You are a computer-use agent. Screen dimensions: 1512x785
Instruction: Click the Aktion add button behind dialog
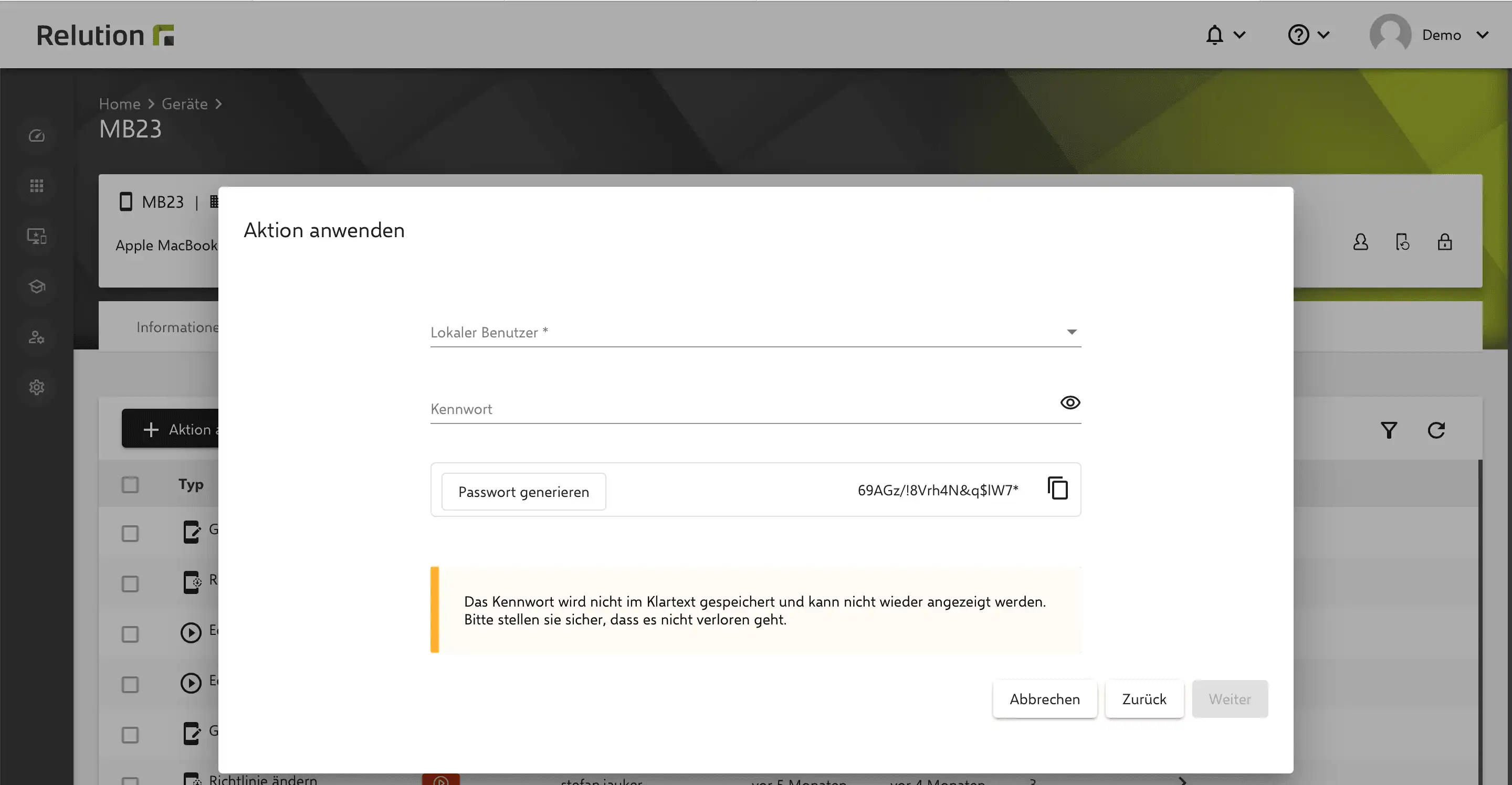click(170, 429)
